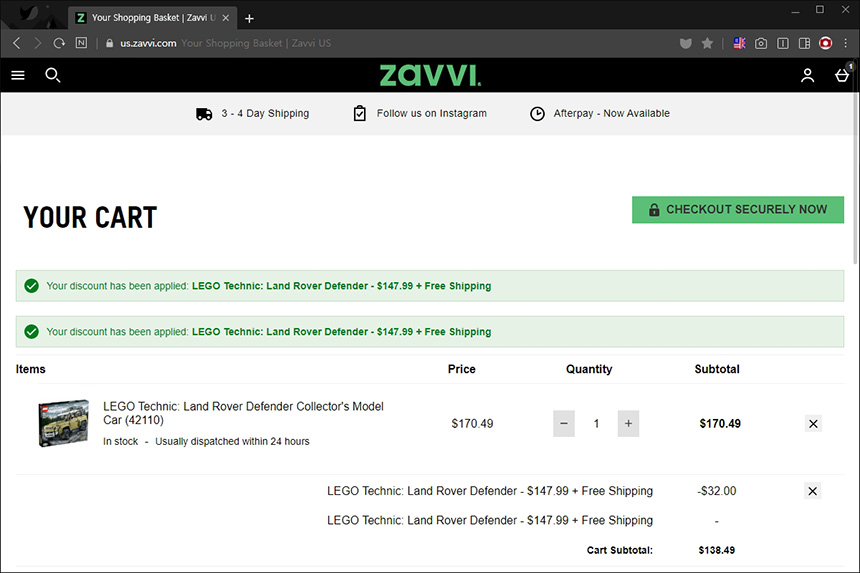Open browser three-dot menu

[846, 43]
